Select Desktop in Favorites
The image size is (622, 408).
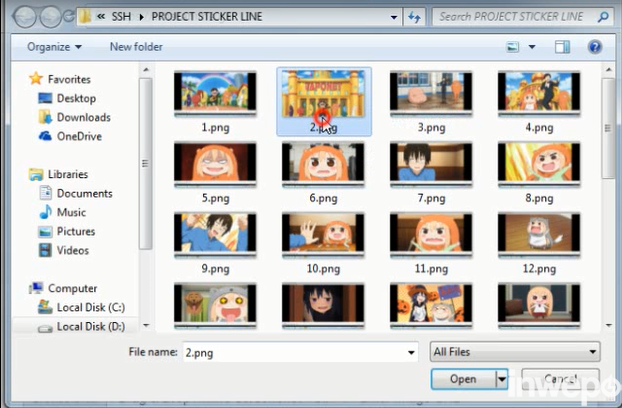(76, 98)
